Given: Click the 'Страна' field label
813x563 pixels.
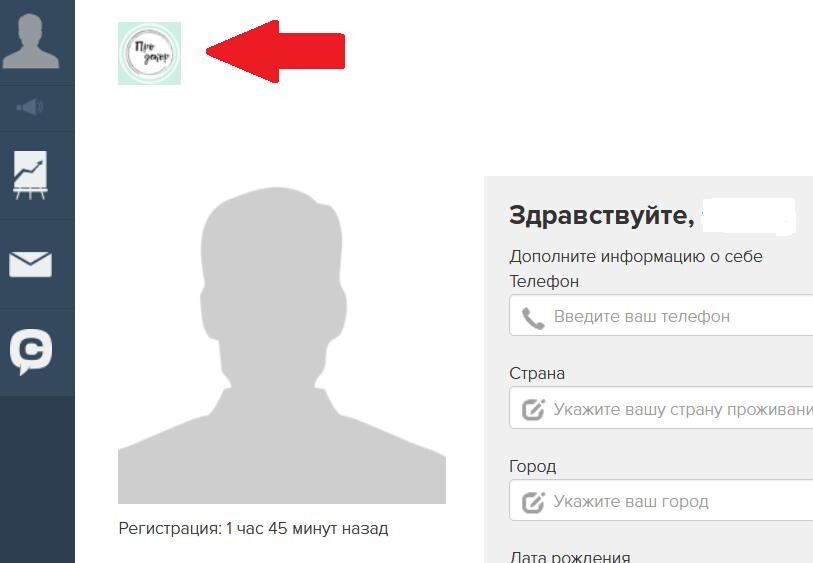Looking at the screenshot, I should pyautogui.click(x=537, y=373).
